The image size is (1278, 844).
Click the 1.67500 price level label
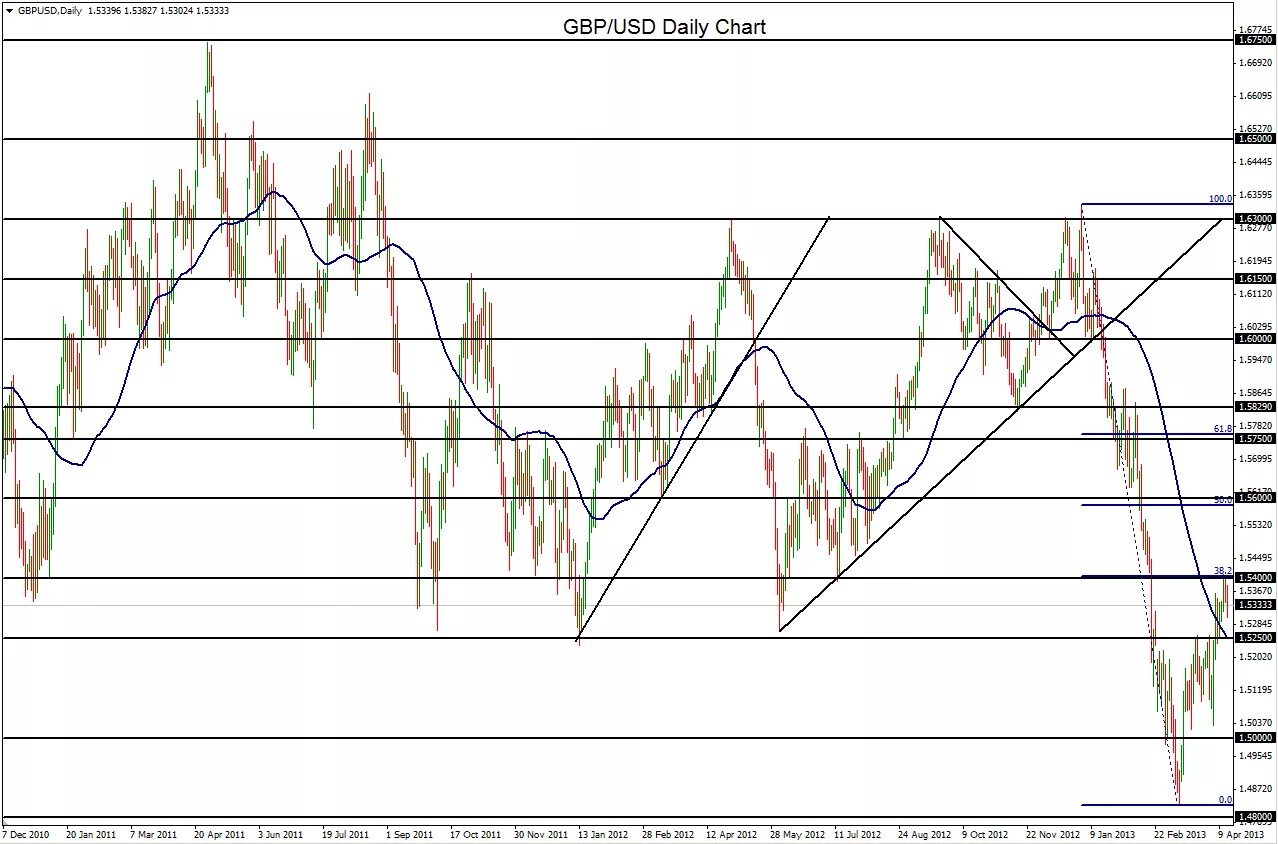tap(1255, 40)
